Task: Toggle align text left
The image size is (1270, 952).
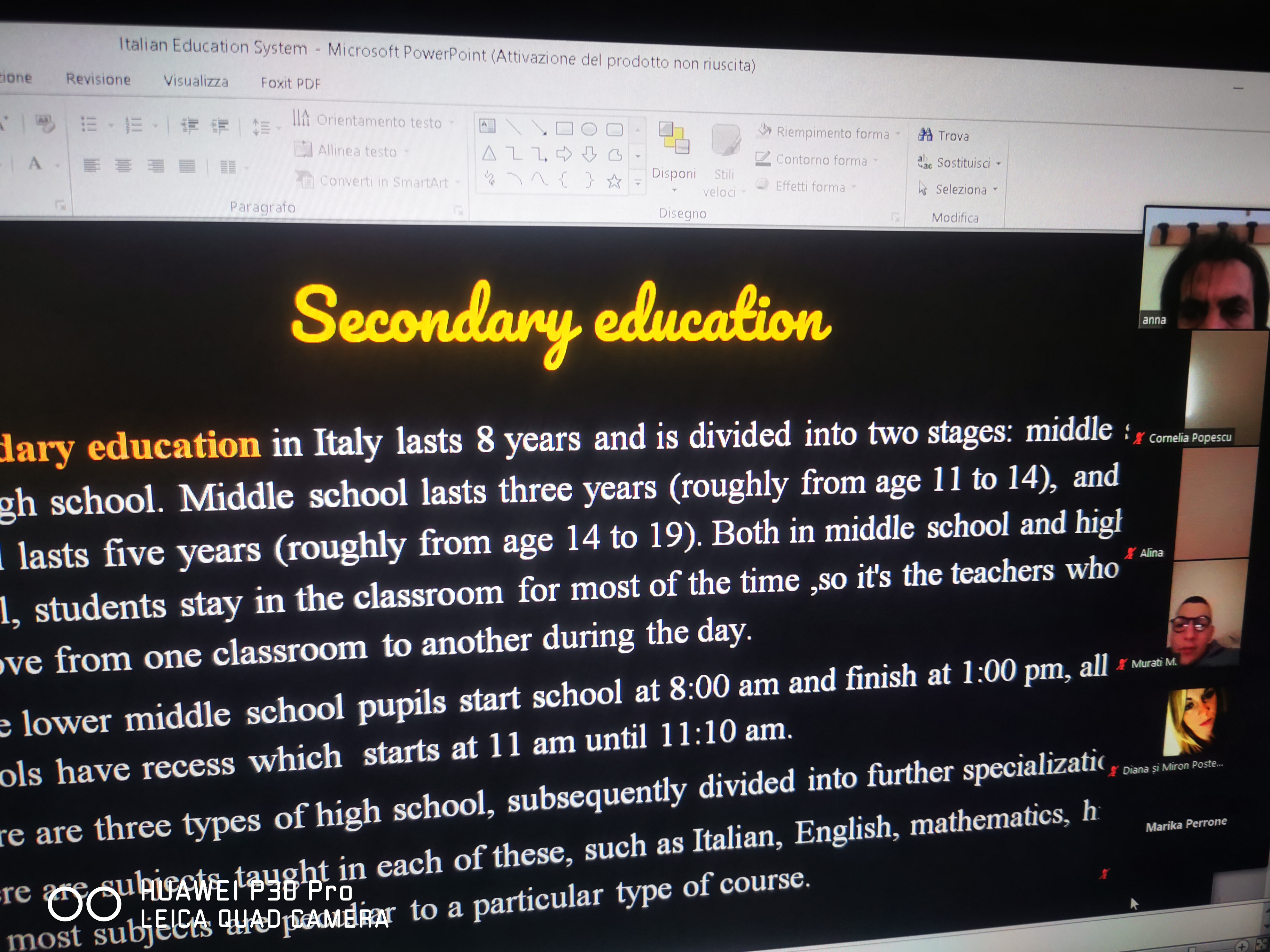Action: pyautogui.click(x=91, y=166)
